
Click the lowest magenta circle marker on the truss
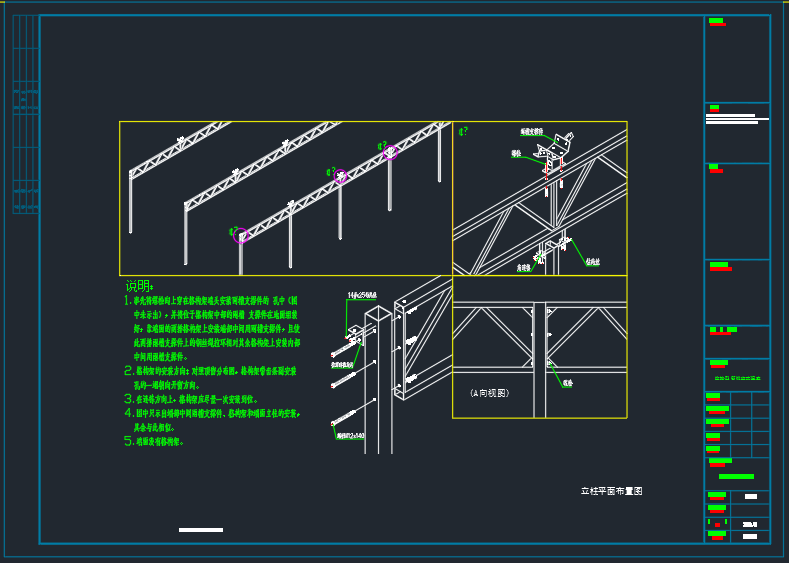point(240,235)
